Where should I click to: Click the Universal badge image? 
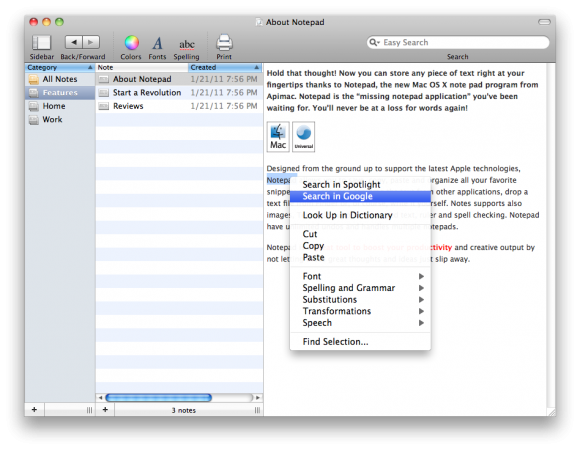click(304, 137)
